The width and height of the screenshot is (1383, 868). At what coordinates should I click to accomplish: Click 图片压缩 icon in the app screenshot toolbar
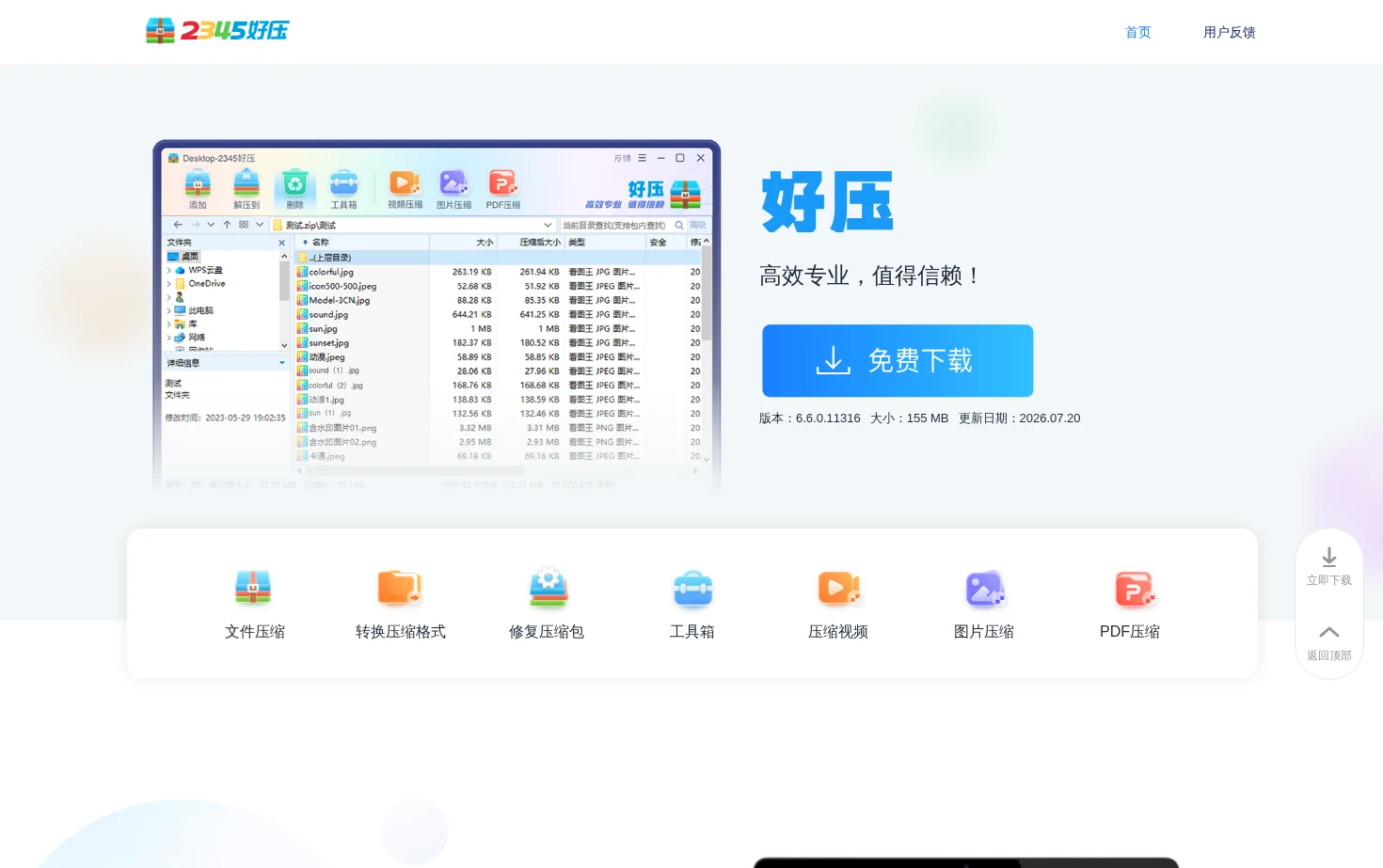pyautogui.click(x=453, y=183)
